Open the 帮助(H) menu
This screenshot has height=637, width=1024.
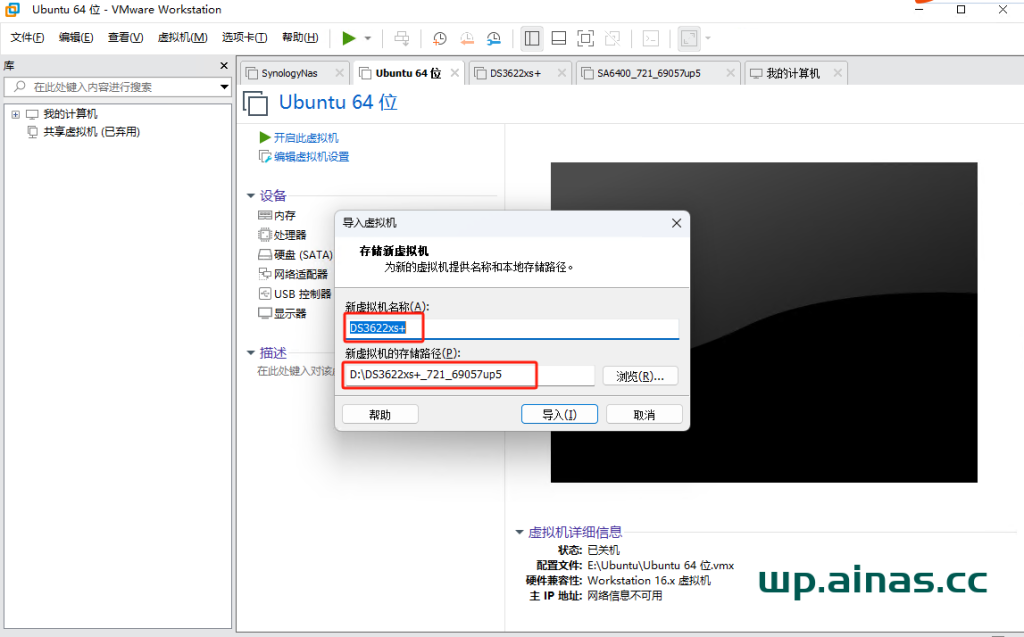point(300,38)
